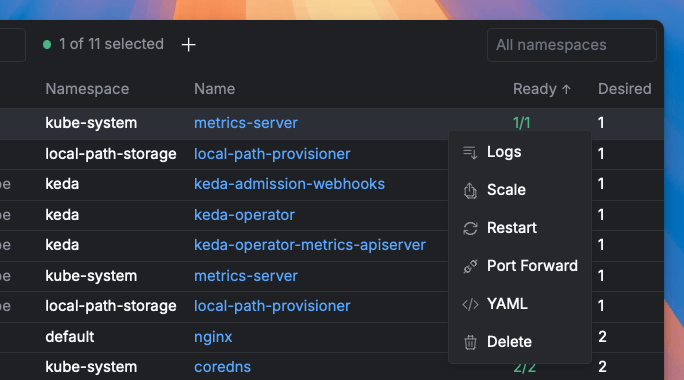Click 'kube-system' cell in coredns row
The width and height of the screenshot is (684, 380).
coord(91,367)
